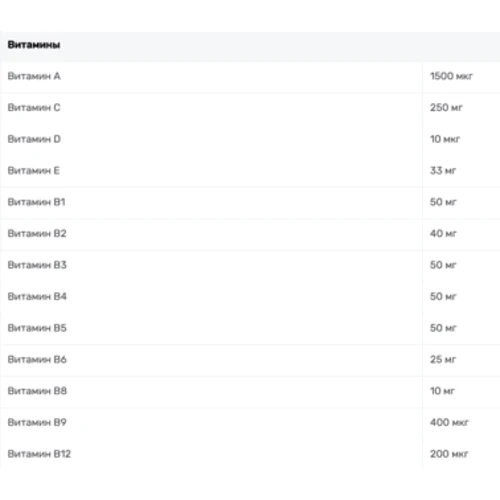Select the Витамин B8 label
This screenshot has height=500, width=500.
pyautogui.click(x=37, y=391)
